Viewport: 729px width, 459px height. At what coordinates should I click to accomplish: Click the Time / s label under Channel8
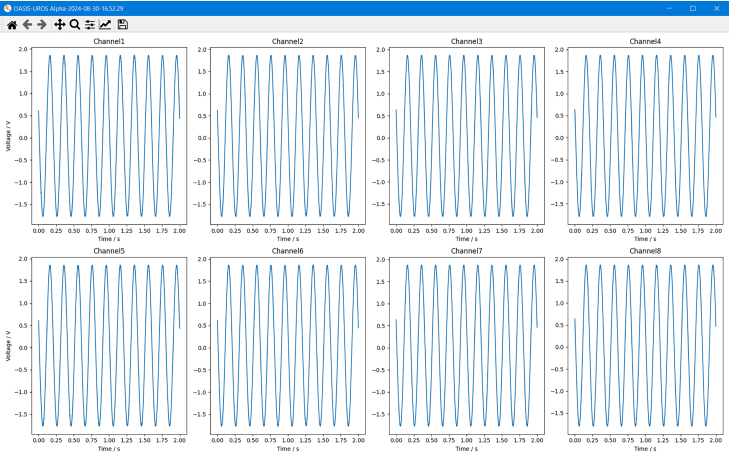[645, 449]
